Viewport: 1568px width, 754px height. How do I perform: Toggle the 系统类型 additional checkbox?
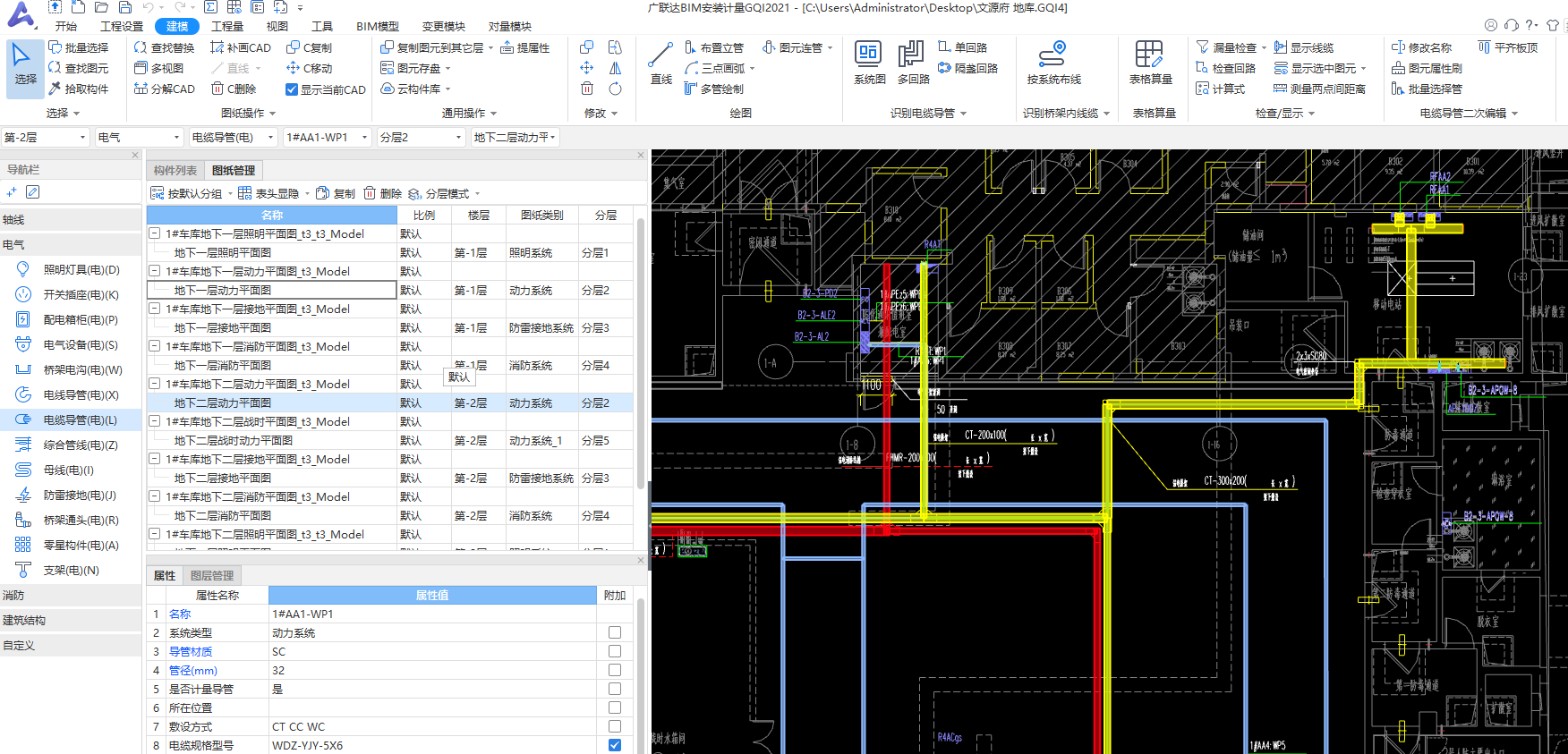coord(615,632)
